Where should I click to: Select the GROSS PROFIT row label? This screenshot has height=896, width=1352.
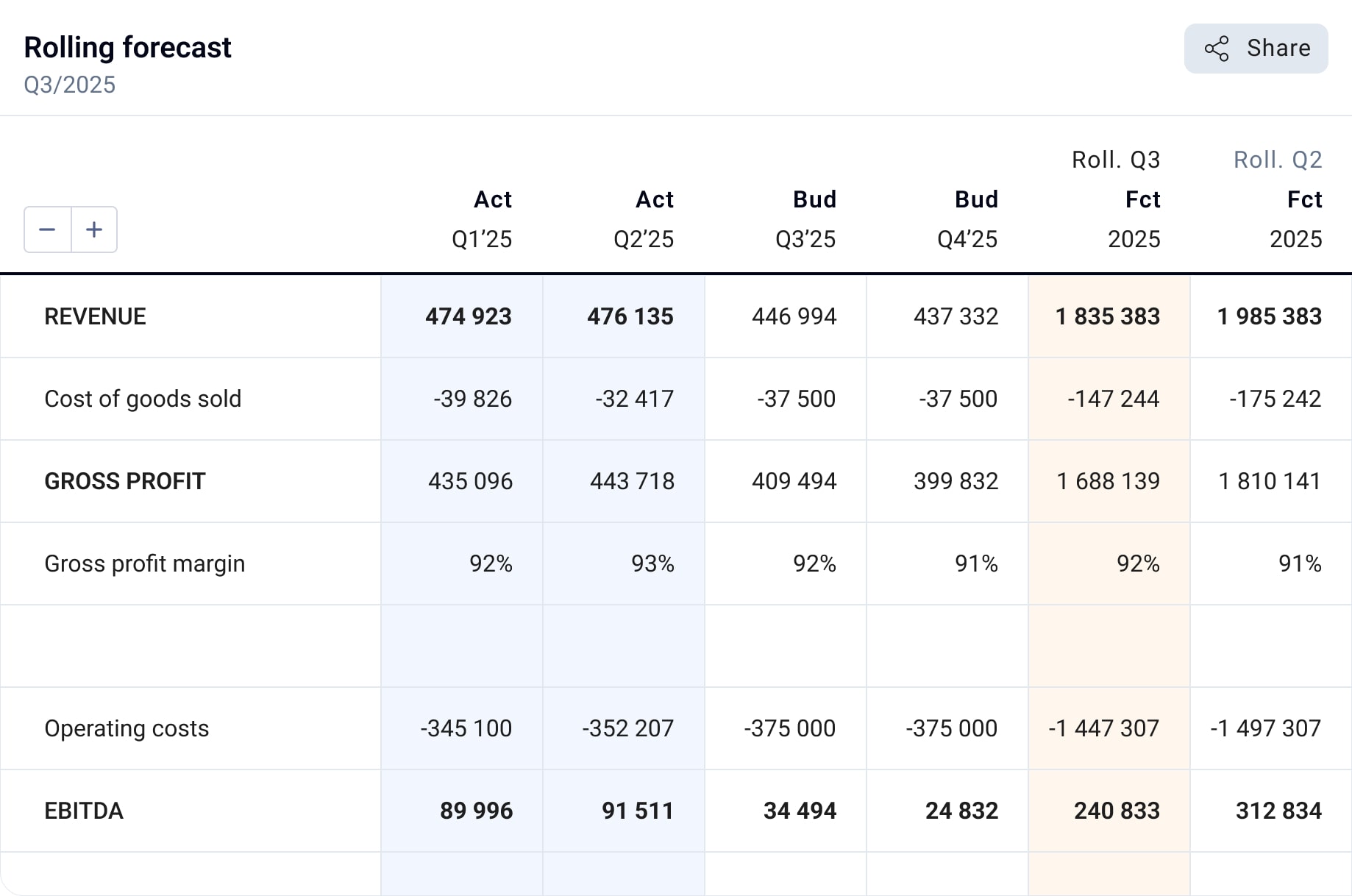click(x=124, y=481)
